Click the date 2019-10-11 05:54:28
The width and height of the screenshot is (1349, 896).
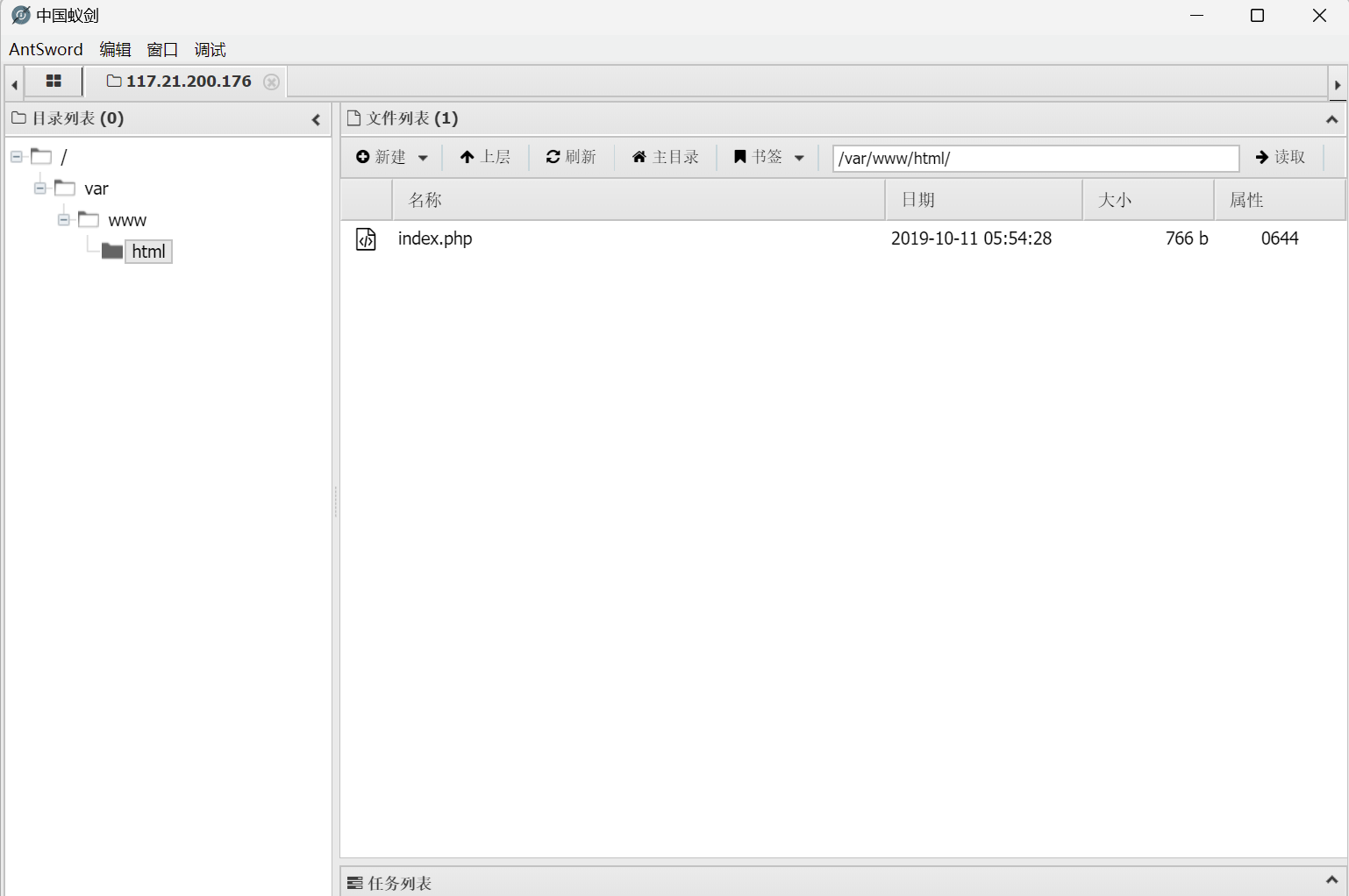tap(971, 238)
